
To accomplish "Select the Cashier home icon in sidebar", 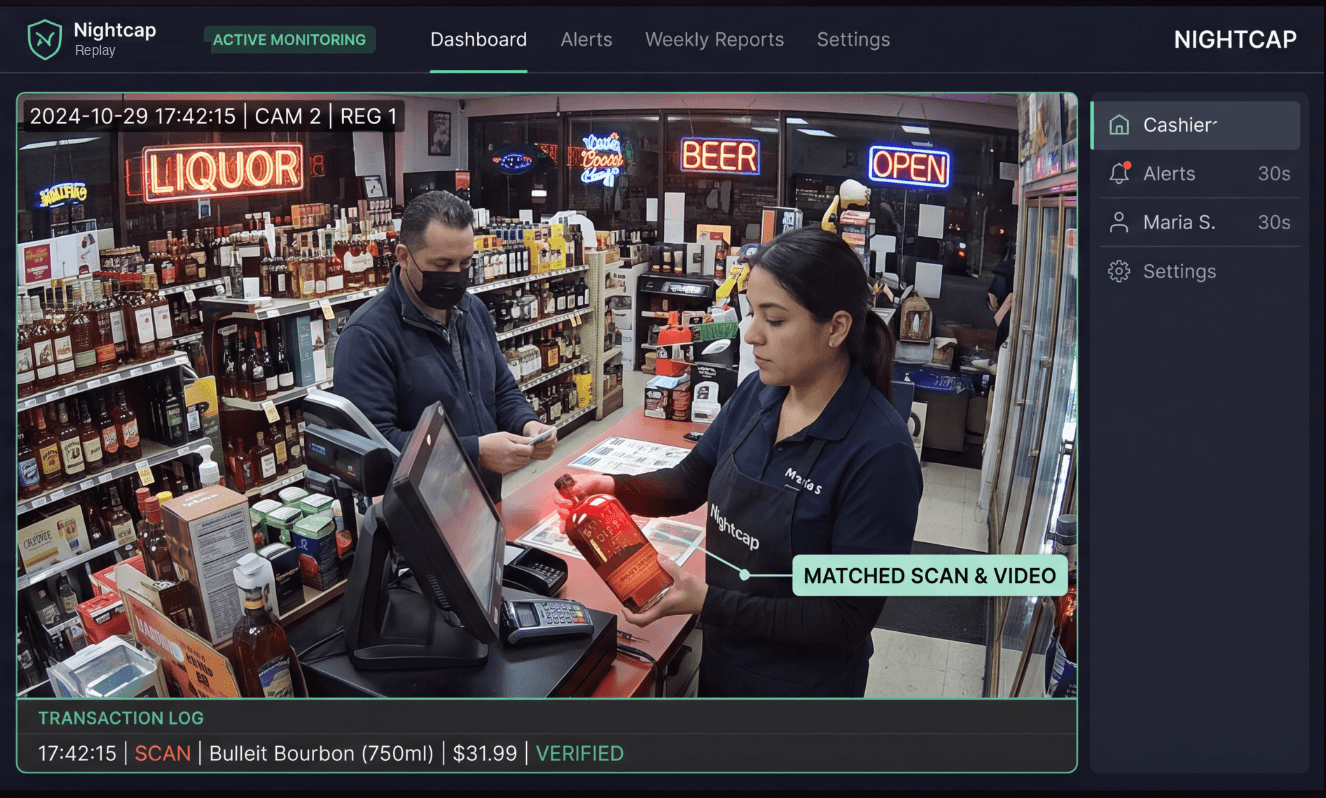I will (x=1119, y=125).
